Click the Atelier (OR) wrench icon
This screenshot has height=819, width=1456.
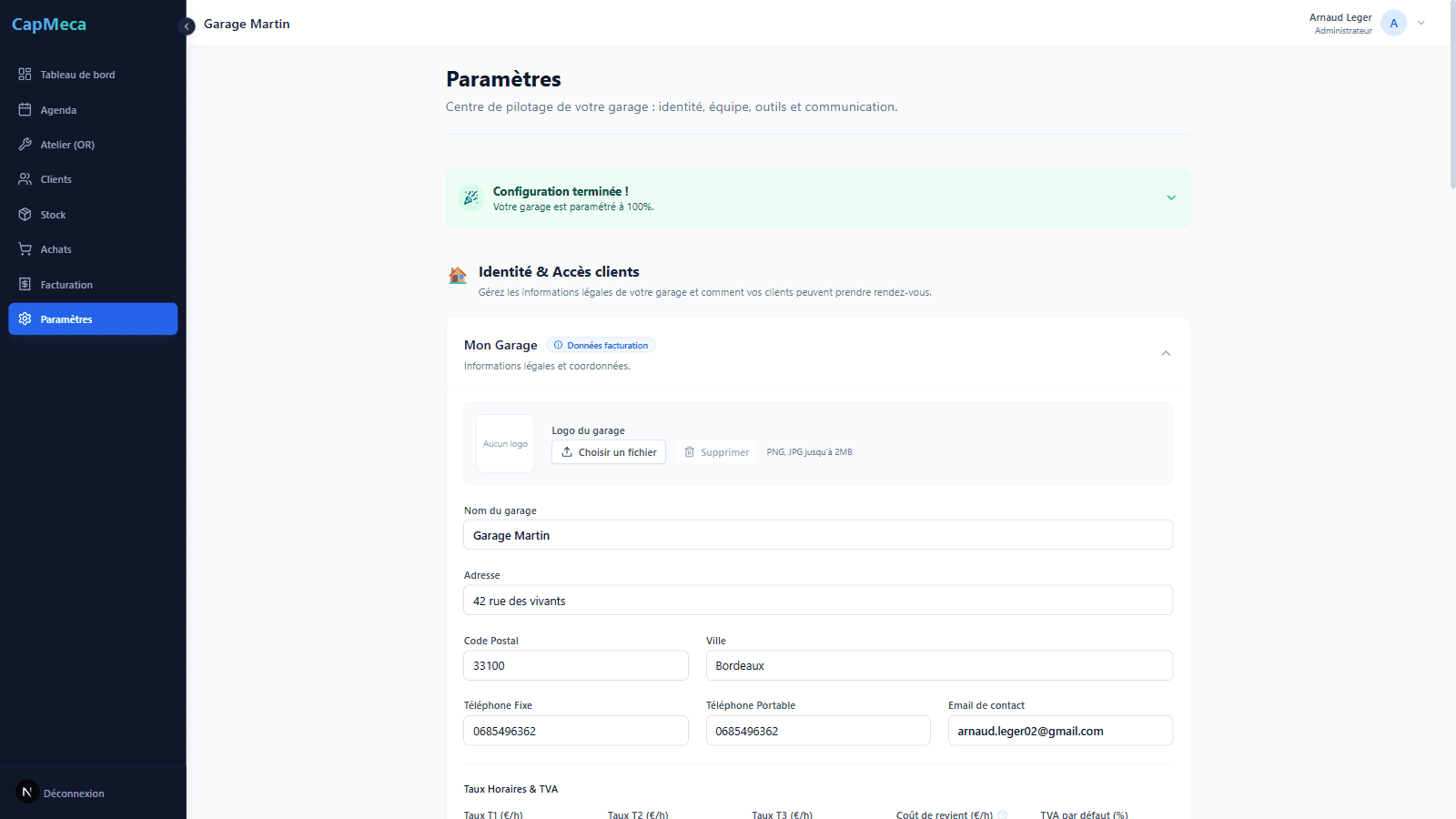(25, 145)
